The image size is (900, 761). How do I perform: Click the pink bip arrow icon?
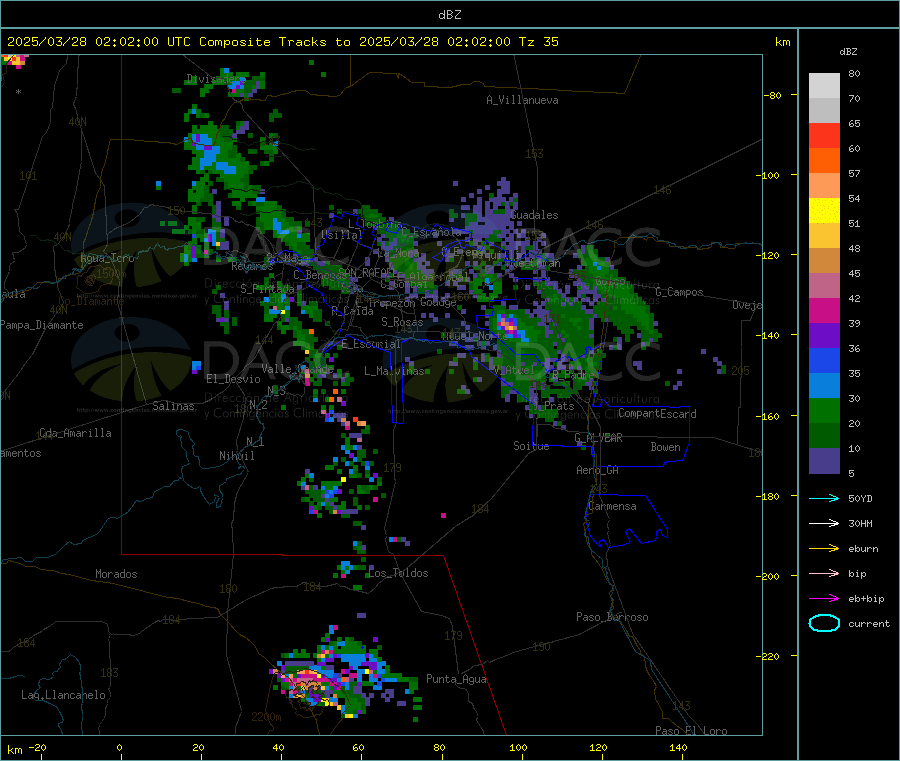click(824, 573)
